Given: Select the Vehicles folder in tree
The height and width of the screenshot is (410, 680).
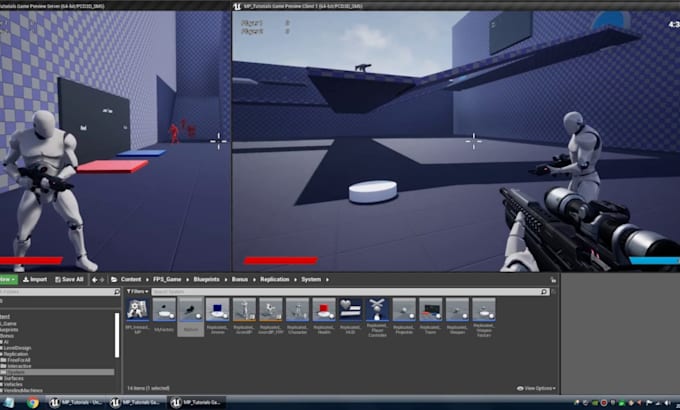Looking at the screenshot, I should (13, 384).
